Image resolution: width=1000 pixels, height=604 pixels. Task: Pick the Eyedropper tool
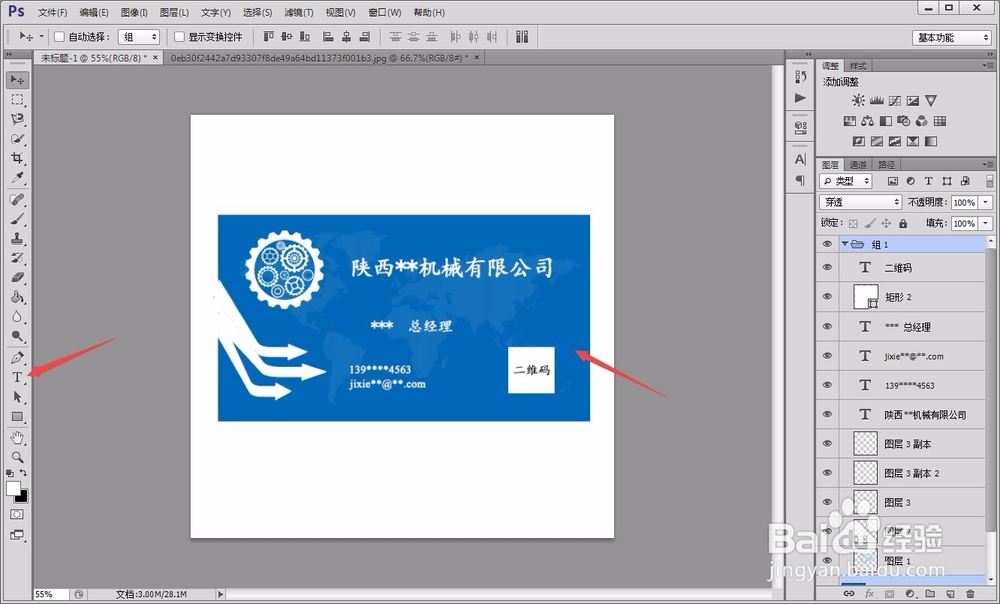(16, 177)
